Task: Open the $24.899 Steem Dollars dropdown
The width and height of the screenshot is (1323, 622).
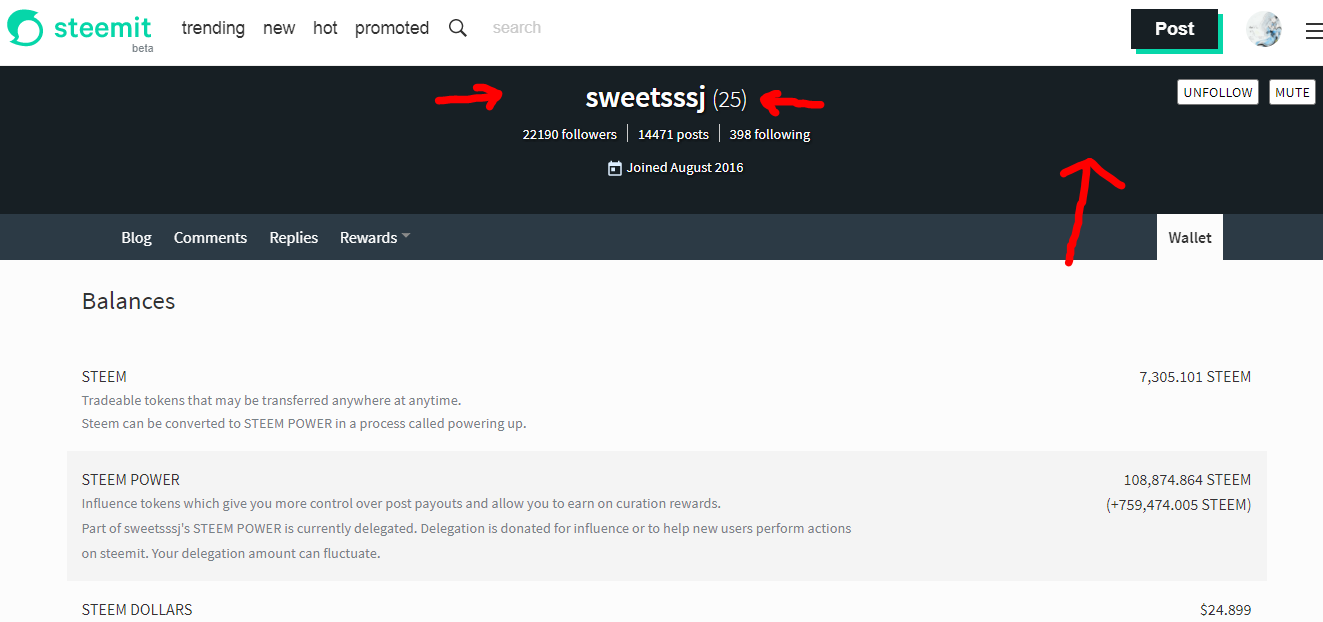Action: pyautogui.click(x=1225, y=610)
